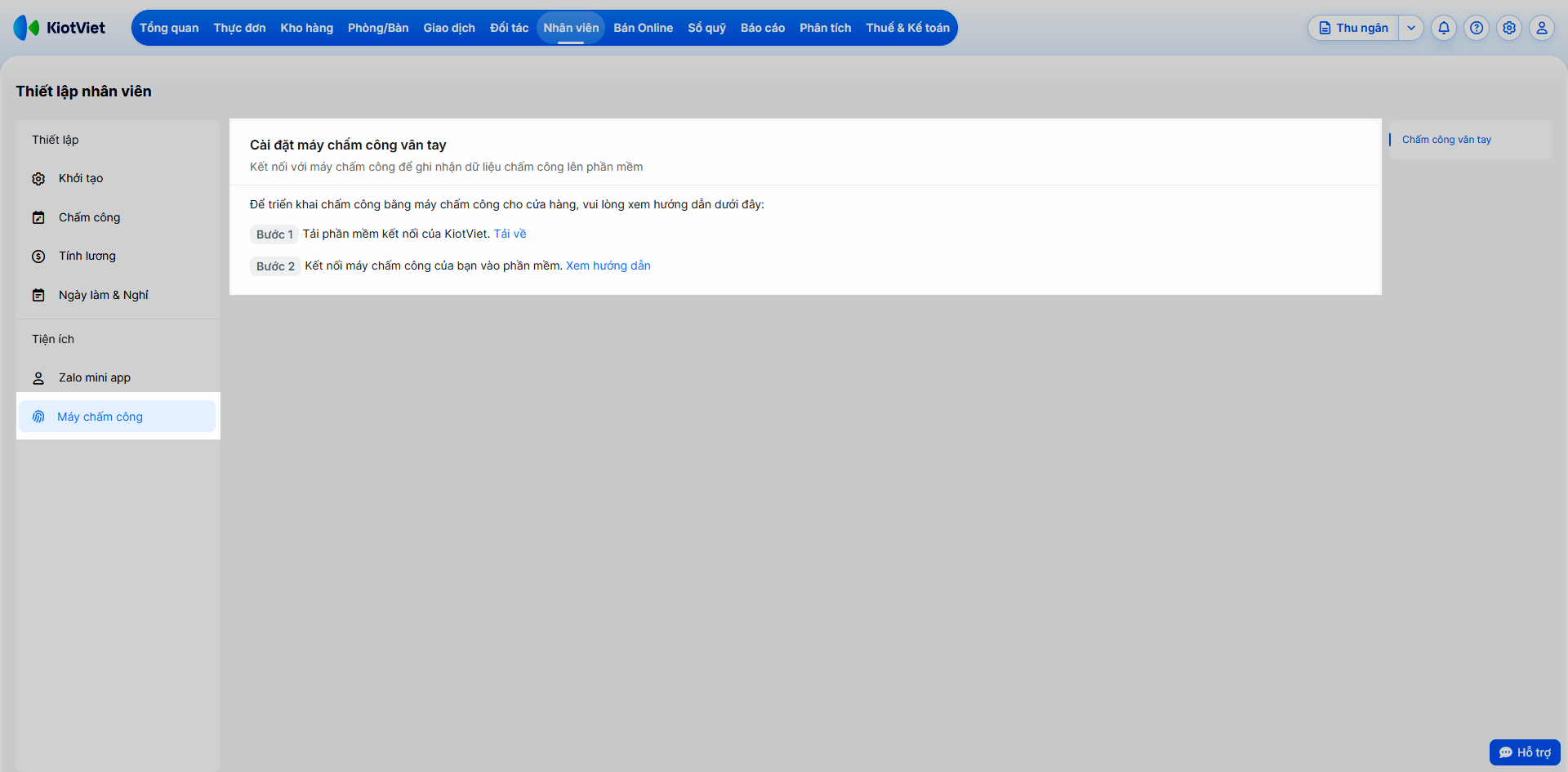Viewport: 1568px width, 772px height.
Task: Expand the Thu ngân dropdown arrow
Action: [x=1411, y=28]
